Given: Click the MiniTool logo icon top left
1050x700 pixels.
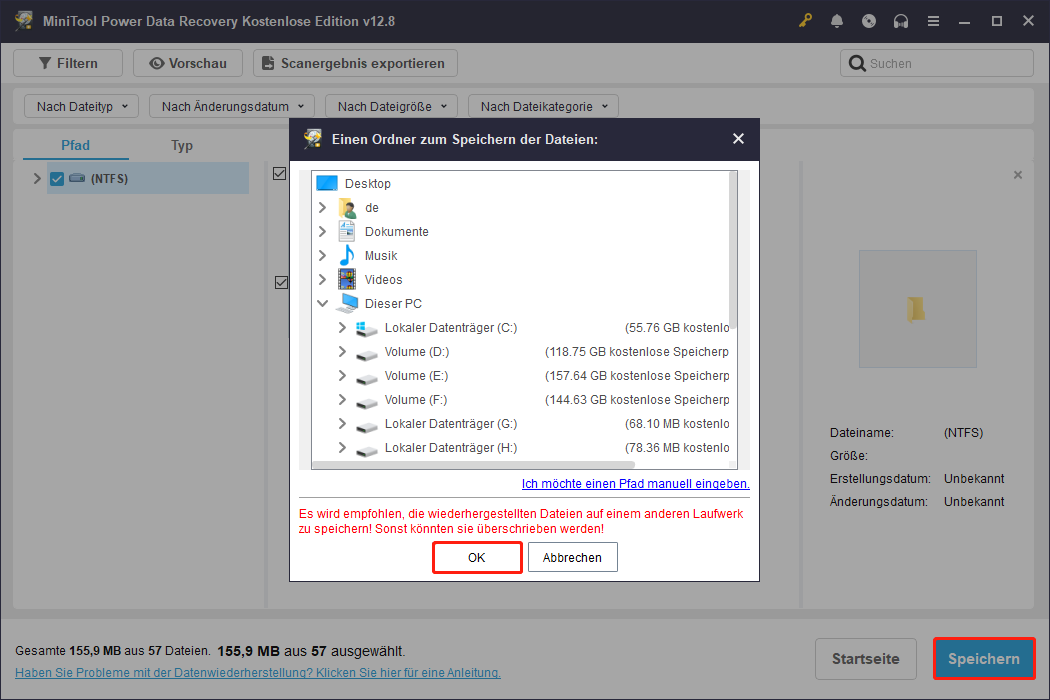Looking at the screenshot, I should point(22,20).
